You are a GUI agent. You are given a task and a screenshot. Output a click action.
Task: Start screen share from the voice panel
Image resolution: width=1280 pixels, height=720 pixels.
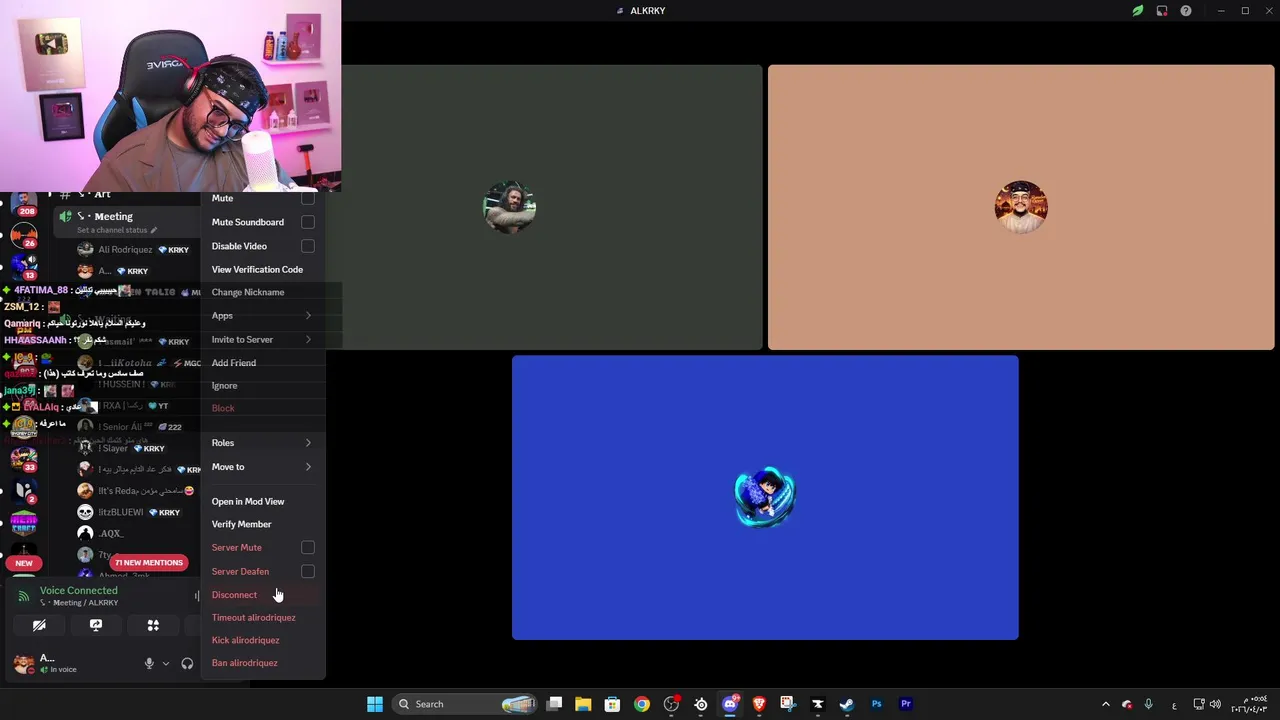[x=96, y=625]
